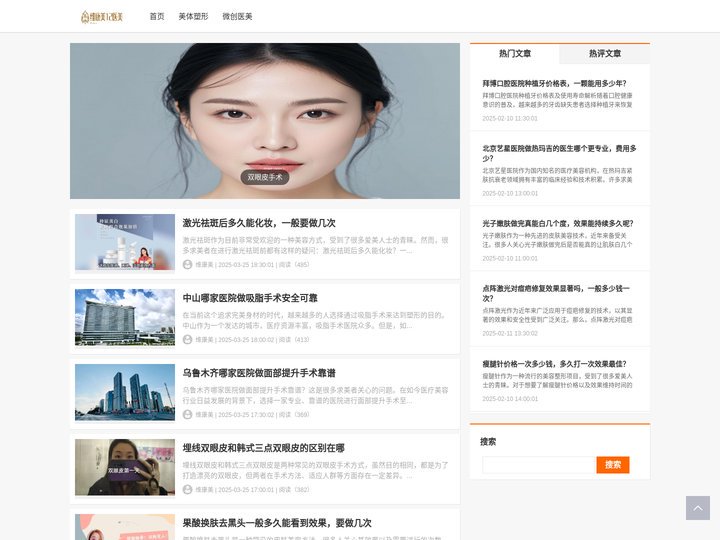Click the large banner portrait image
The height and width of the screenshot is (540, 720).
coord(264,121)
